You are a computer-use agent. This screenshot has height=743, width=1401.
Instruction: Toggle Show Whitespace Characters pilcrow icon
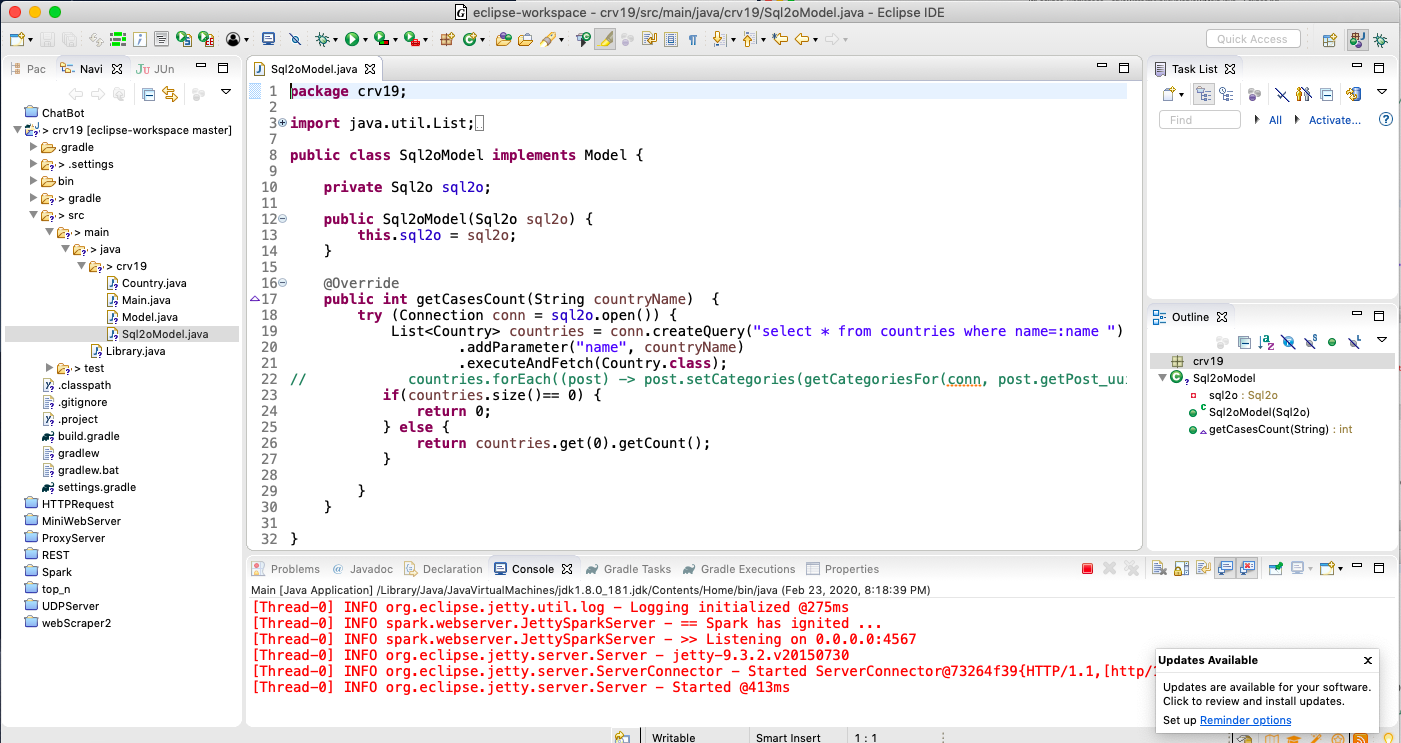coord(692,39)
